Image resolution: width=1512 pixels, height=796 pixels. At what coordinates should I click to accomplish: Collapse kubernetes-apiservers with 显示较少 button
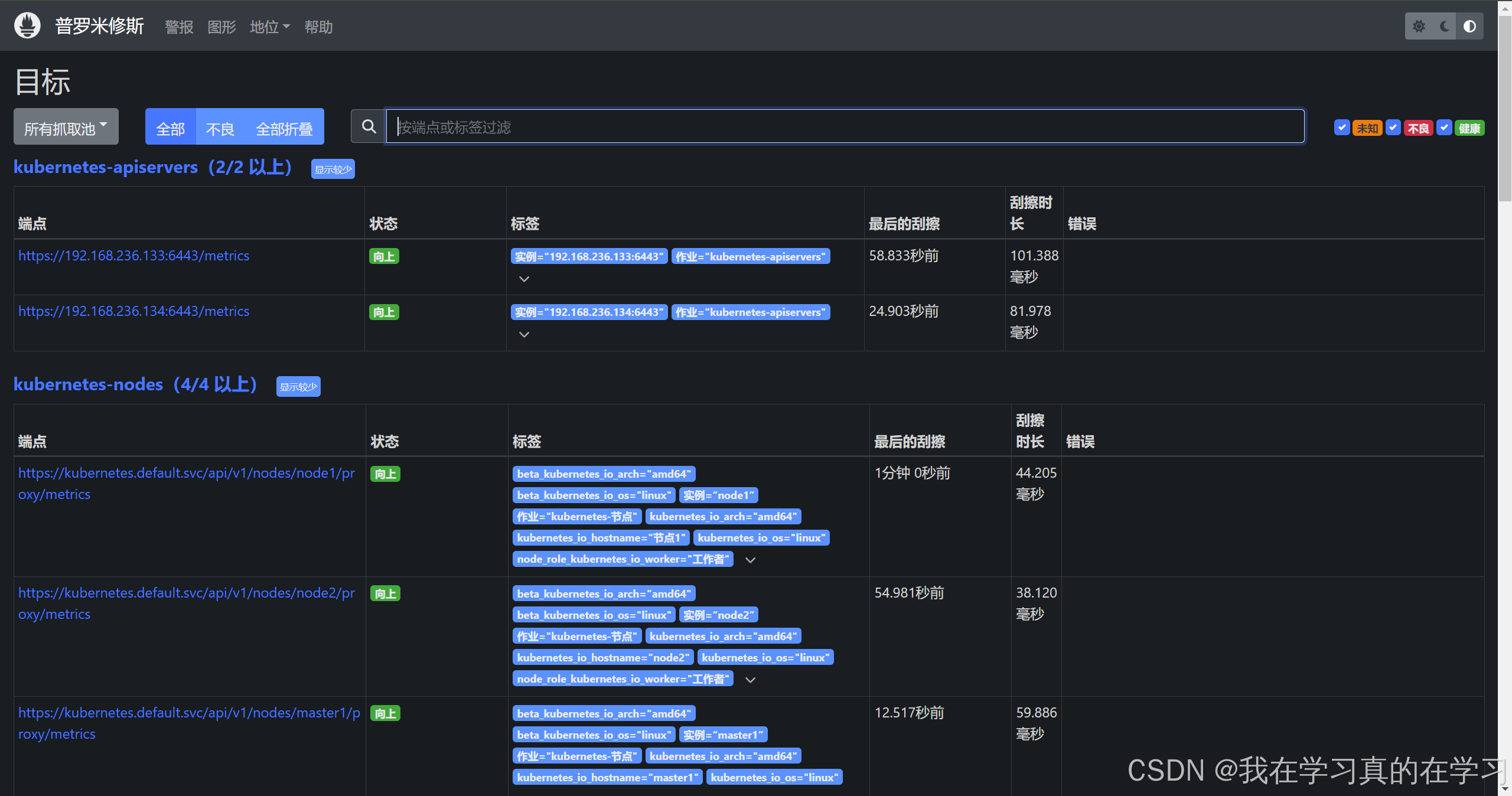(333, 169)
